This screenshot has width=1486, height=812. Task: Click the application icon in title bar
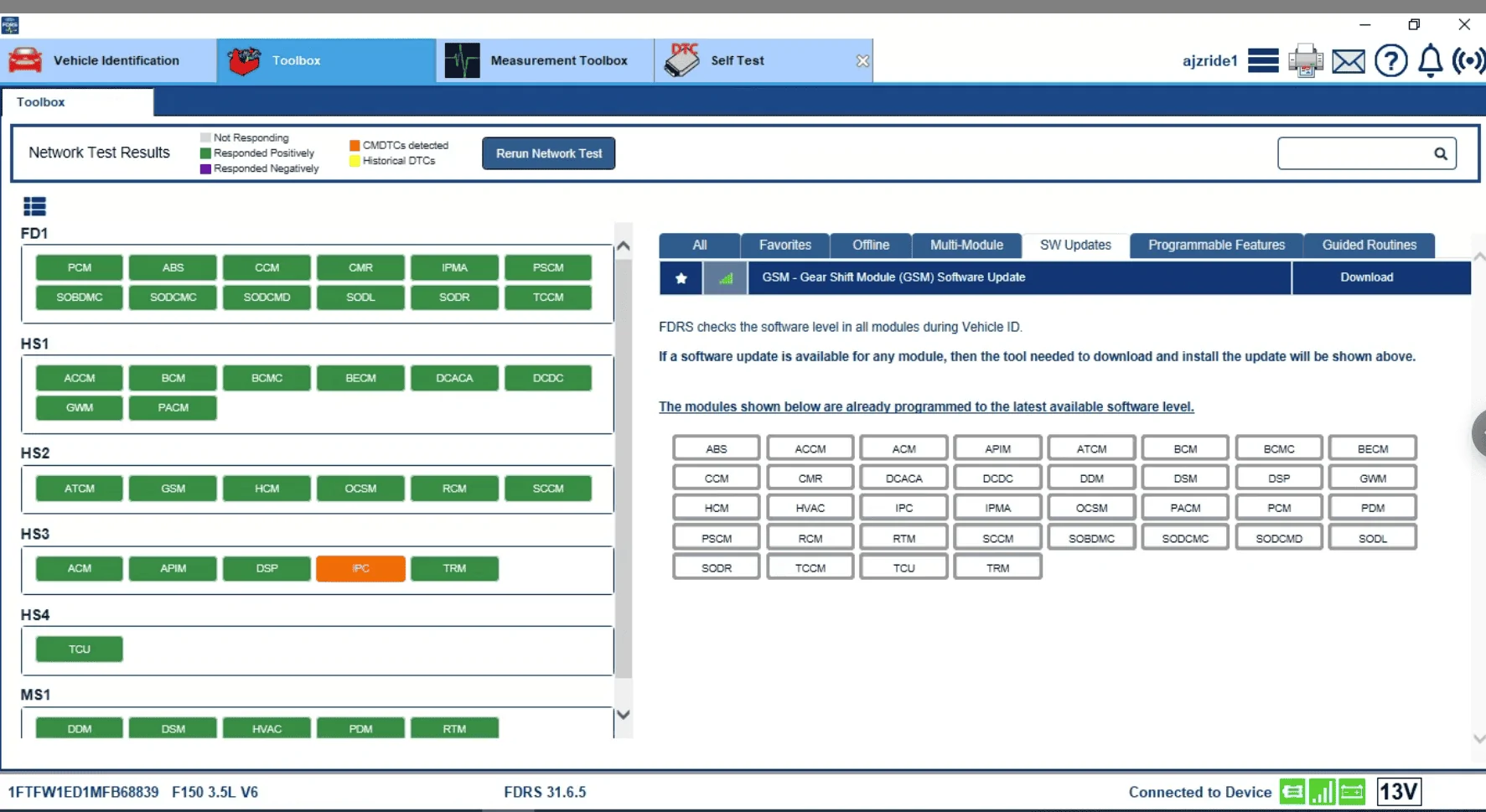(10, 25)
